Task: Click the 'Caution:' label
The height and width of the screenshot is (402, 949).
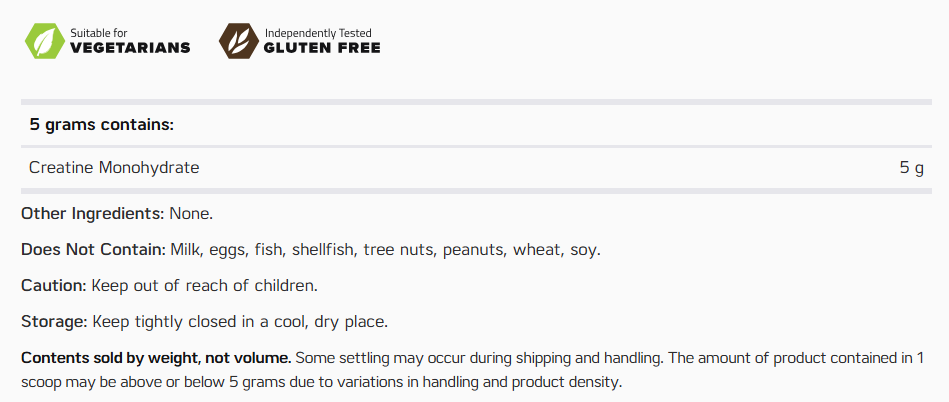Action: [54, 285]
